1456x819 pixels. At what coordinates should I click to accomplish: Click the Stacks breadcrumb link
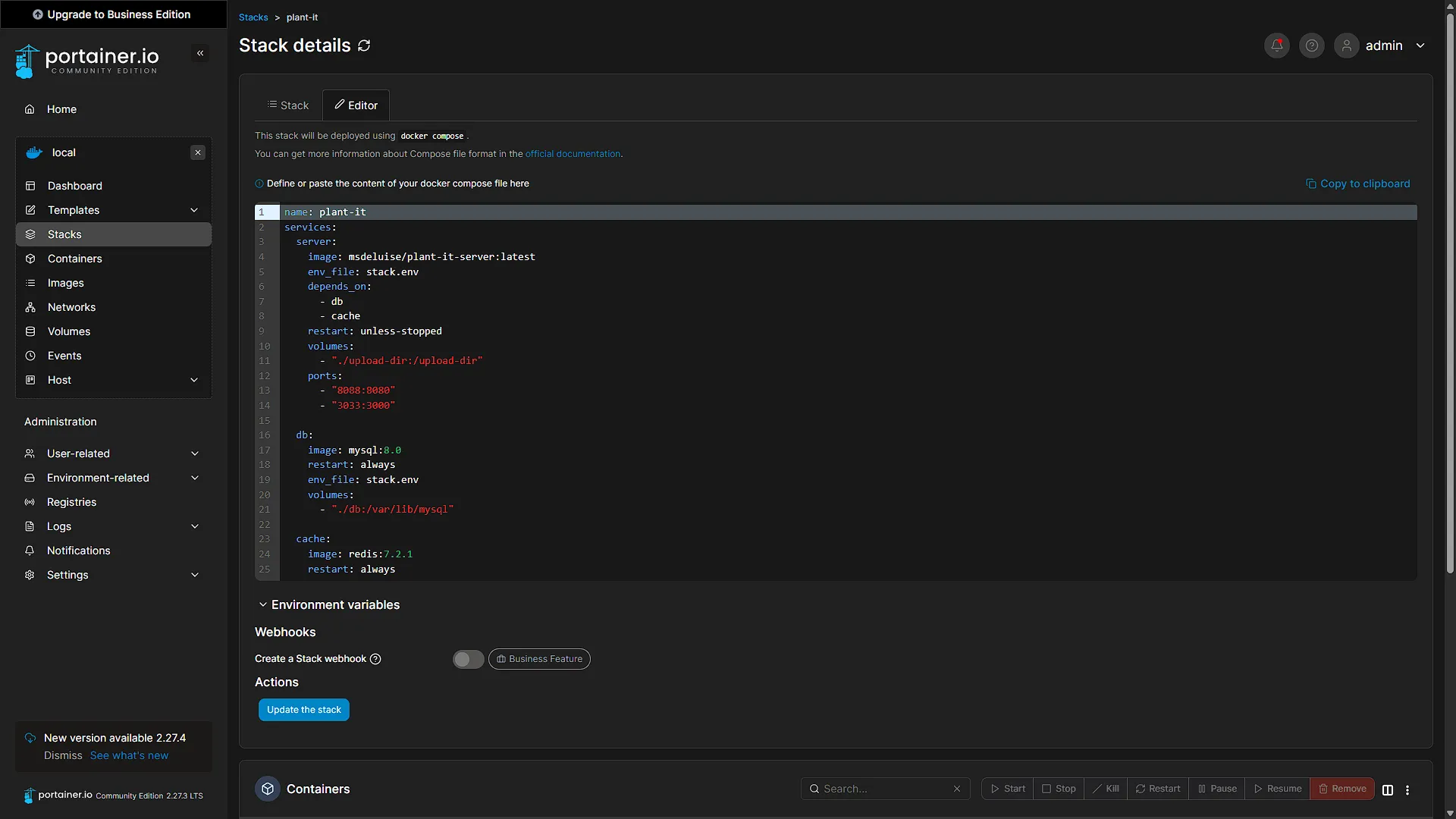click(253, 17)
